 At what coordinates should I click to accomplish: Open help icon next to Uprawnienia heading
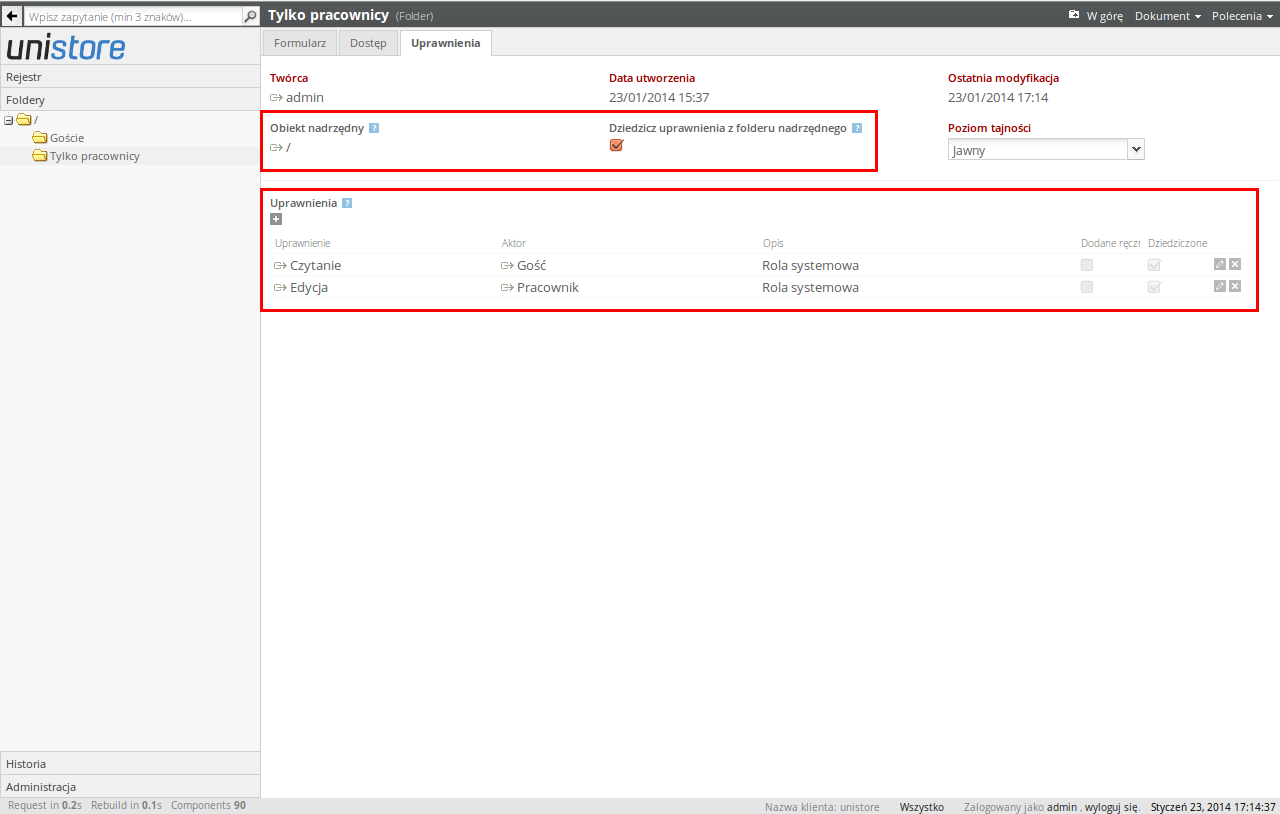coord(347,203)
